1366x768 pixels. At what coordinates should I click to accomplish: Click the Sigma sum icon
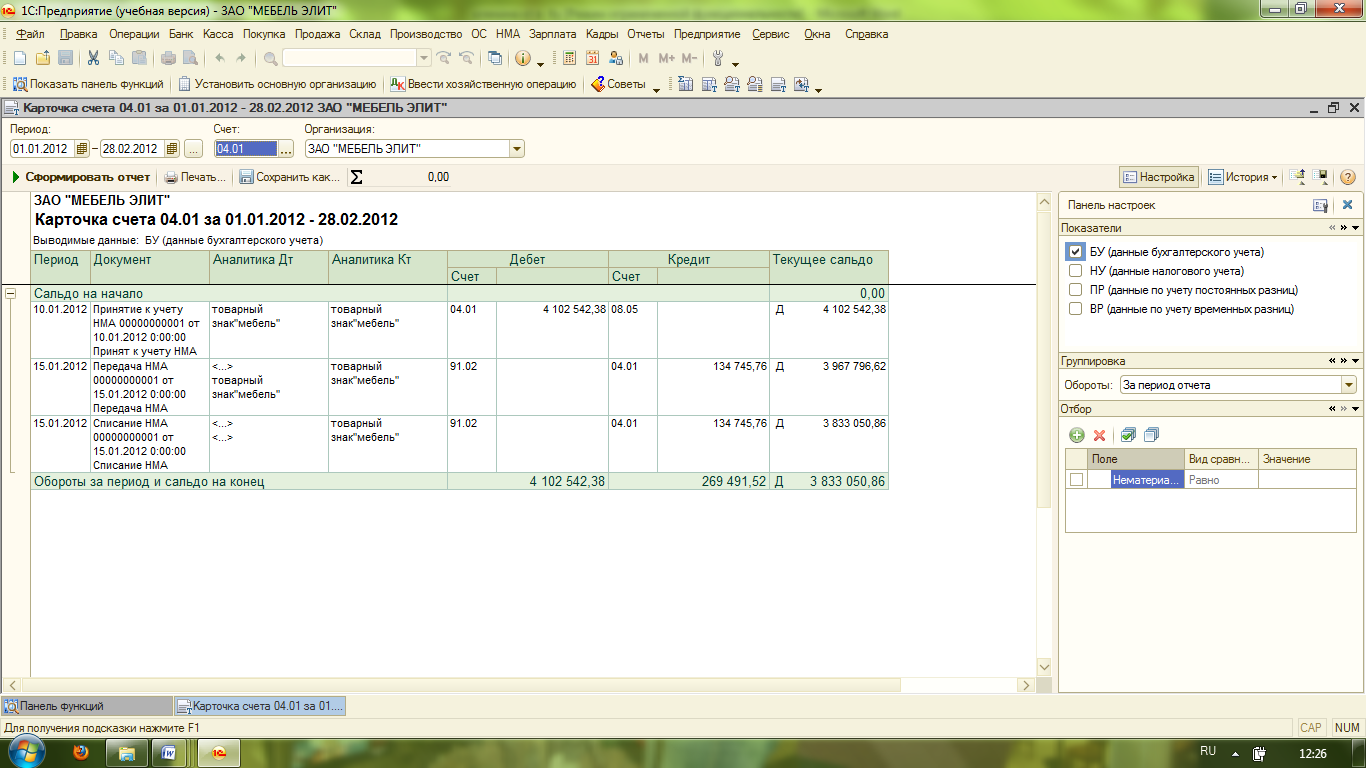[x=356, y=177]
